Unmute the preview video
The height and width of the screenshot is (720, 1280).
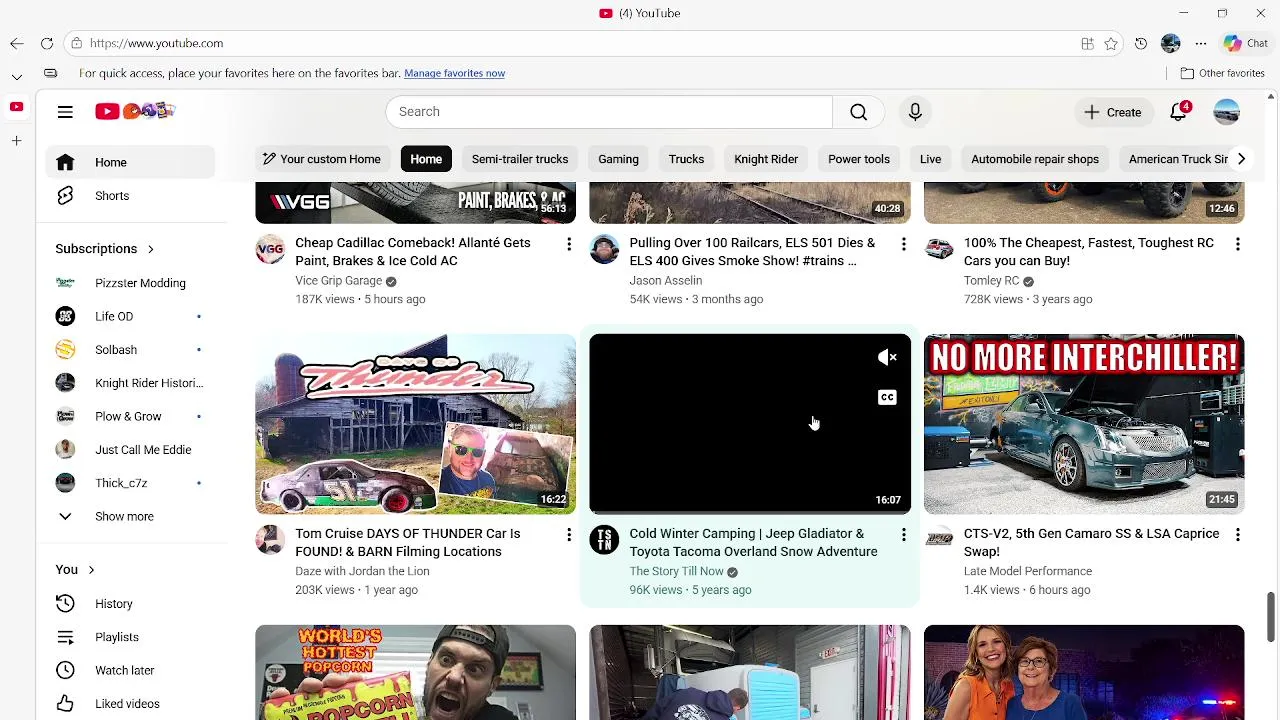coord(887,358)
